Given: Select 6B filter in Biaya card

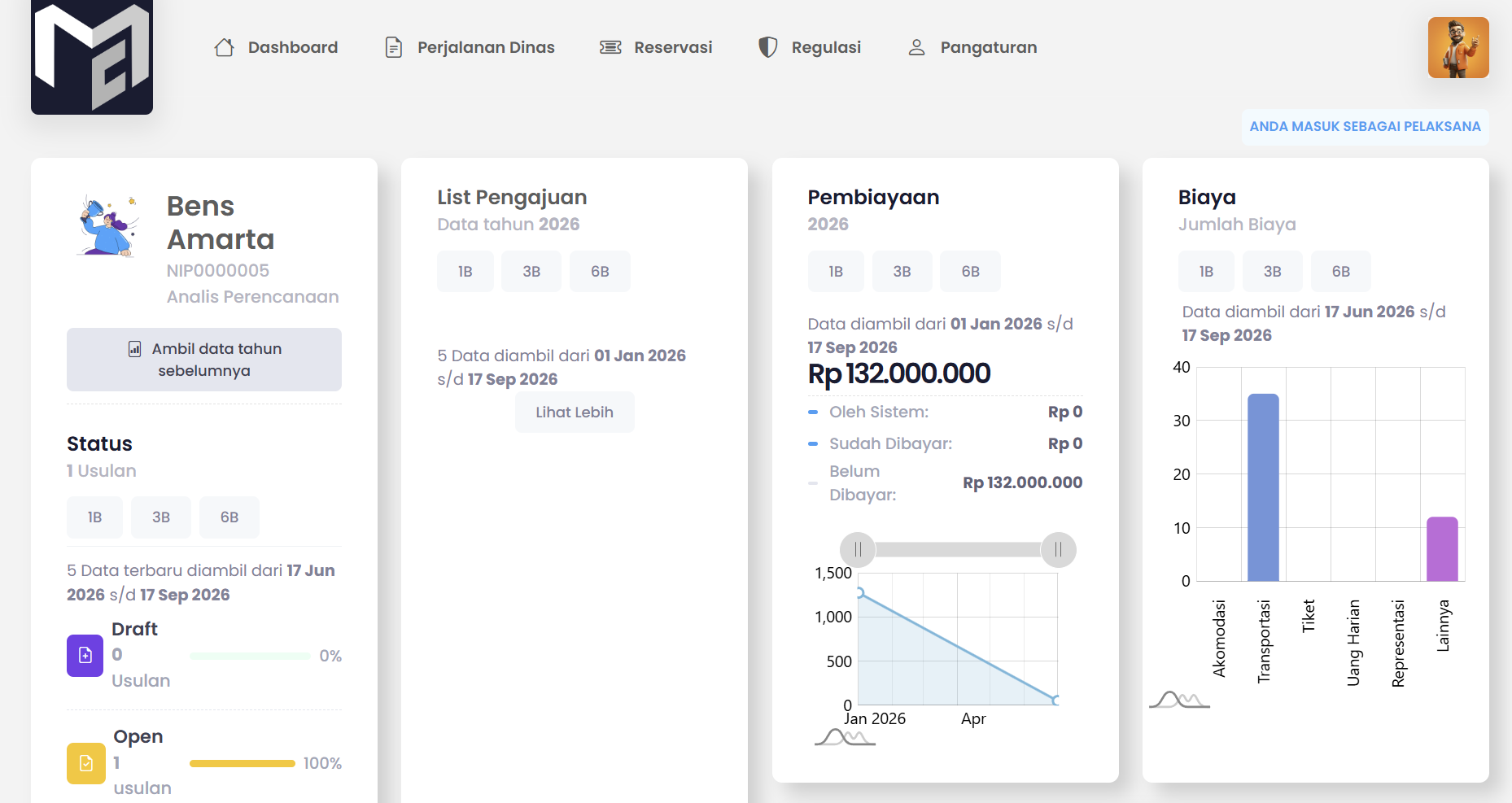Looking at the screenshot, I should coord(1341,272).
